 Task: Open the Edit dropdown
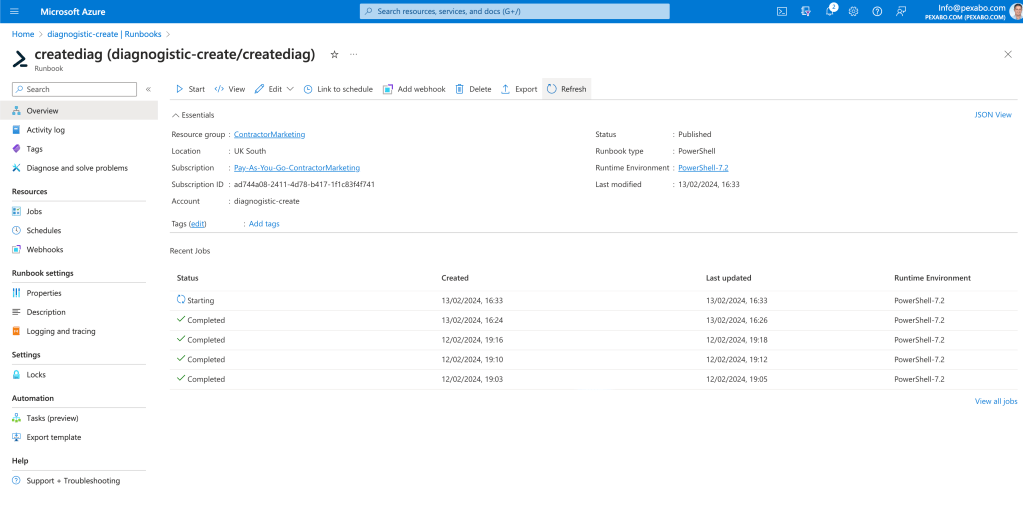point(274,89)
